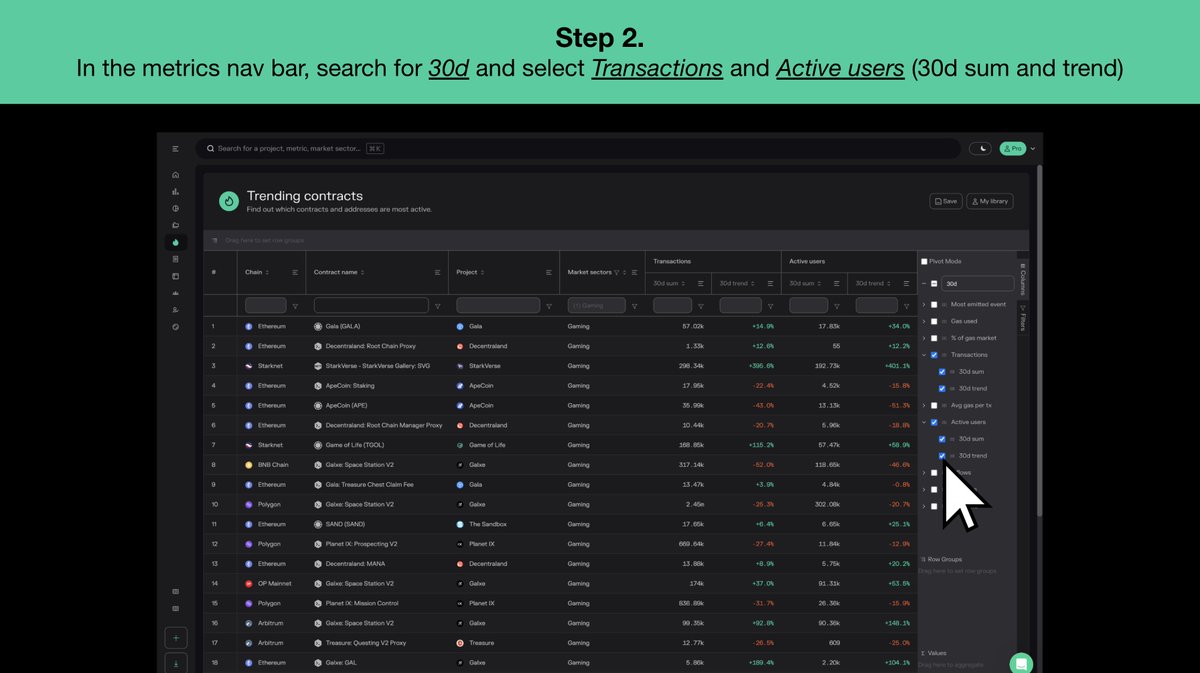1200x673 pixels.
Task: Click the magnifier icon in the search bar
Action: click(x=210, y=148)
